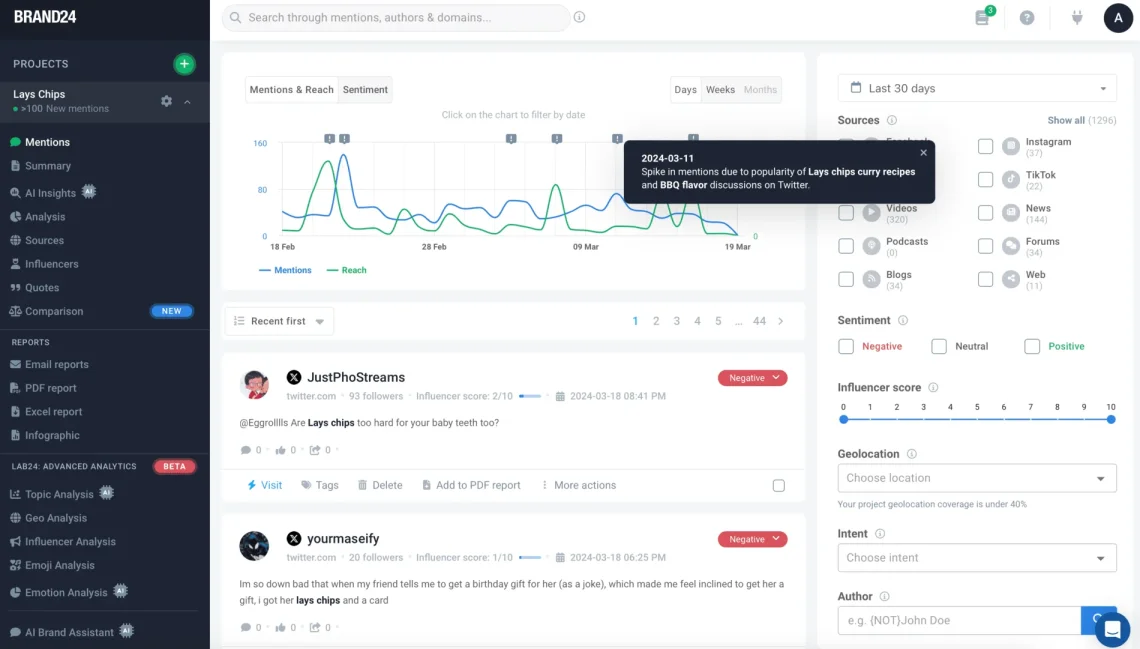Enable the Negative sentiment checkbox
Viewport: 1140px width, 649px height.
pyautogui.click(x=846, y=346)
